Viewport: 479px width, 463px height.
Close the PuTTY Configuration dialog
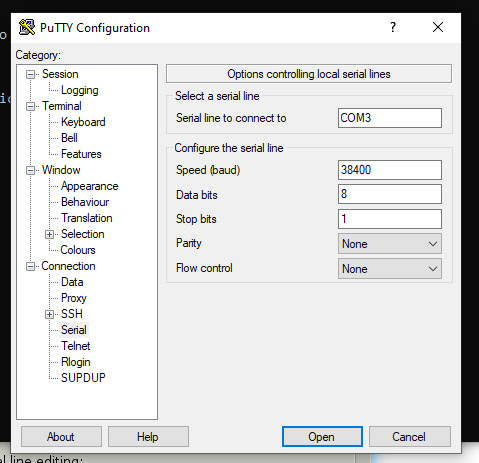[438, 27]
